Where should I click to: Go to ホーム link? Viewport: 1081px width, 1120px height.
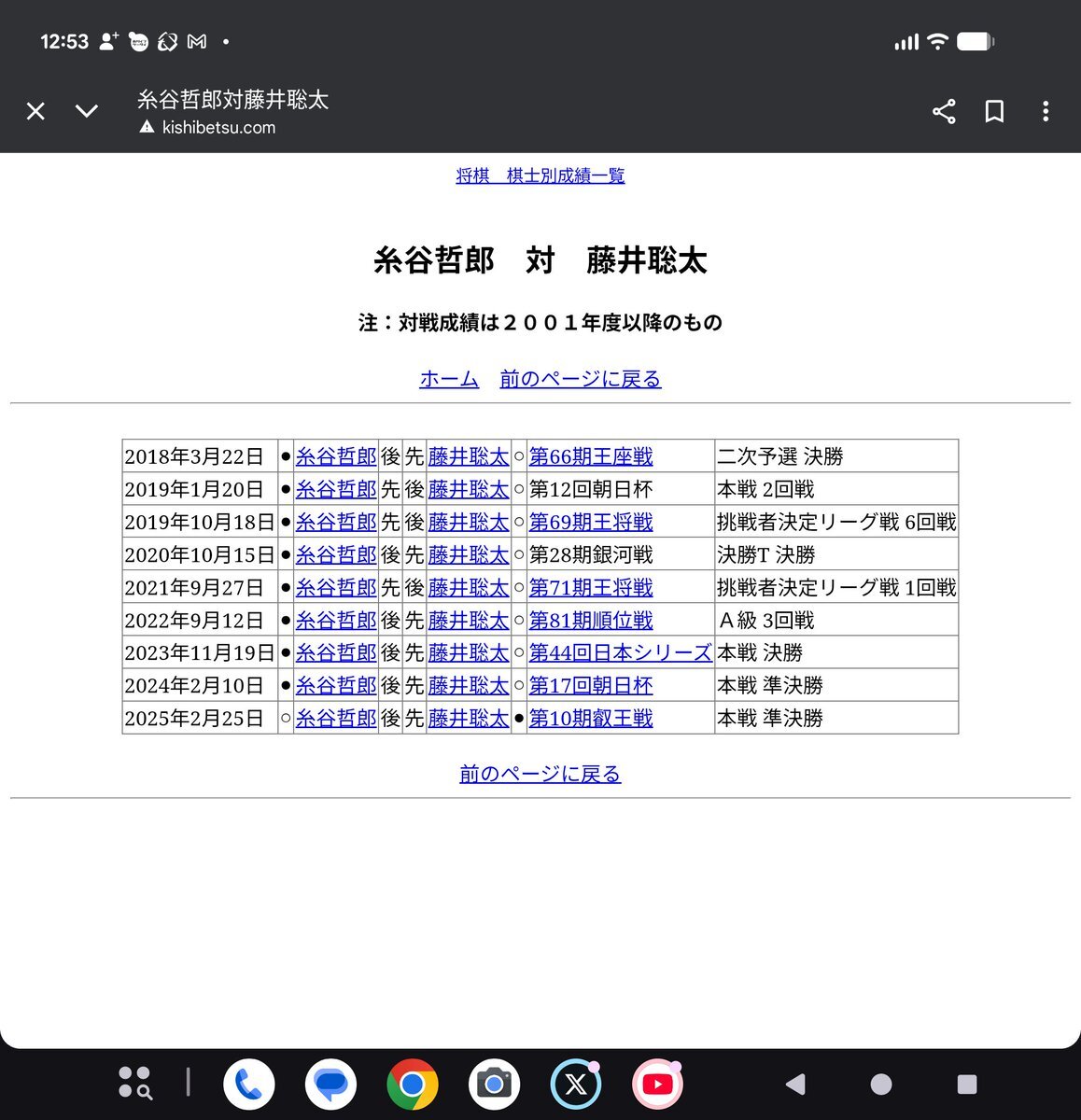pos(449,379)
